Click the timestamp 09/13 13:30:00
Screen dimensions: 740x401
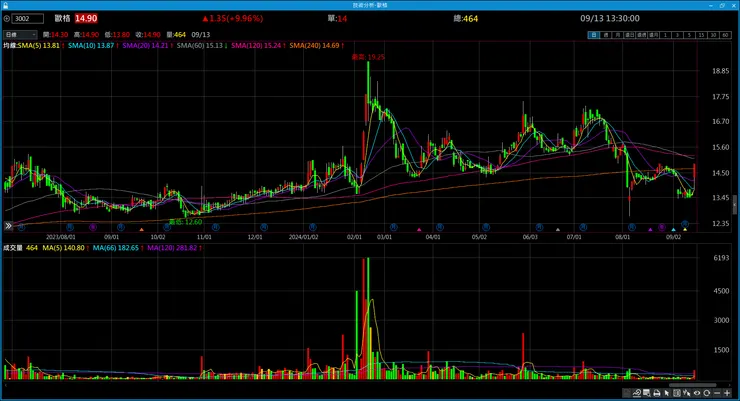pyautogui.click(x=610, y=18)
